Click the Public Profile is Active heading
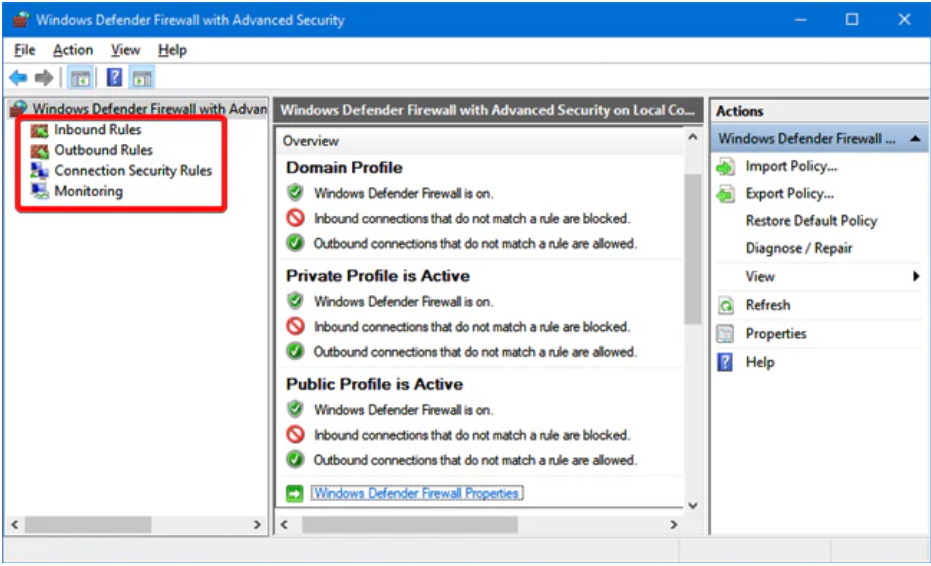 point(374,384)
